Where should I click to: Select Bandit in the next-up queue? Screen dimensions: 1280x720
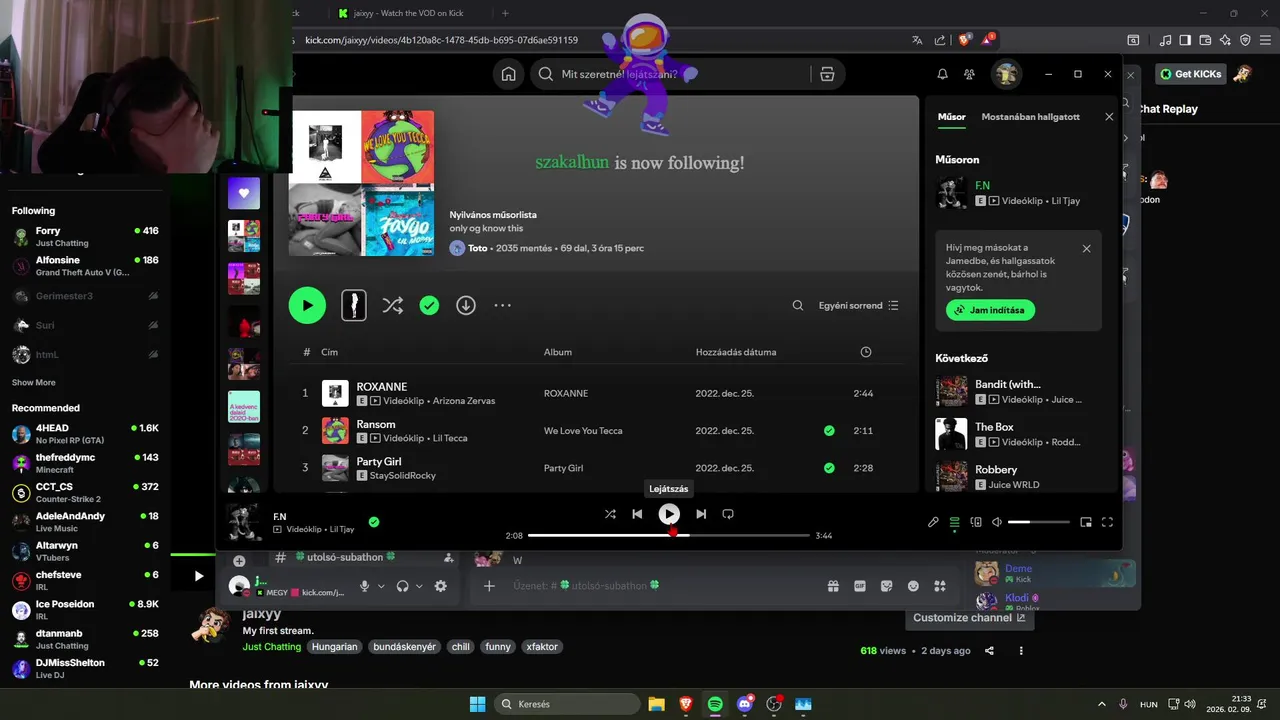click(1020, 391)
